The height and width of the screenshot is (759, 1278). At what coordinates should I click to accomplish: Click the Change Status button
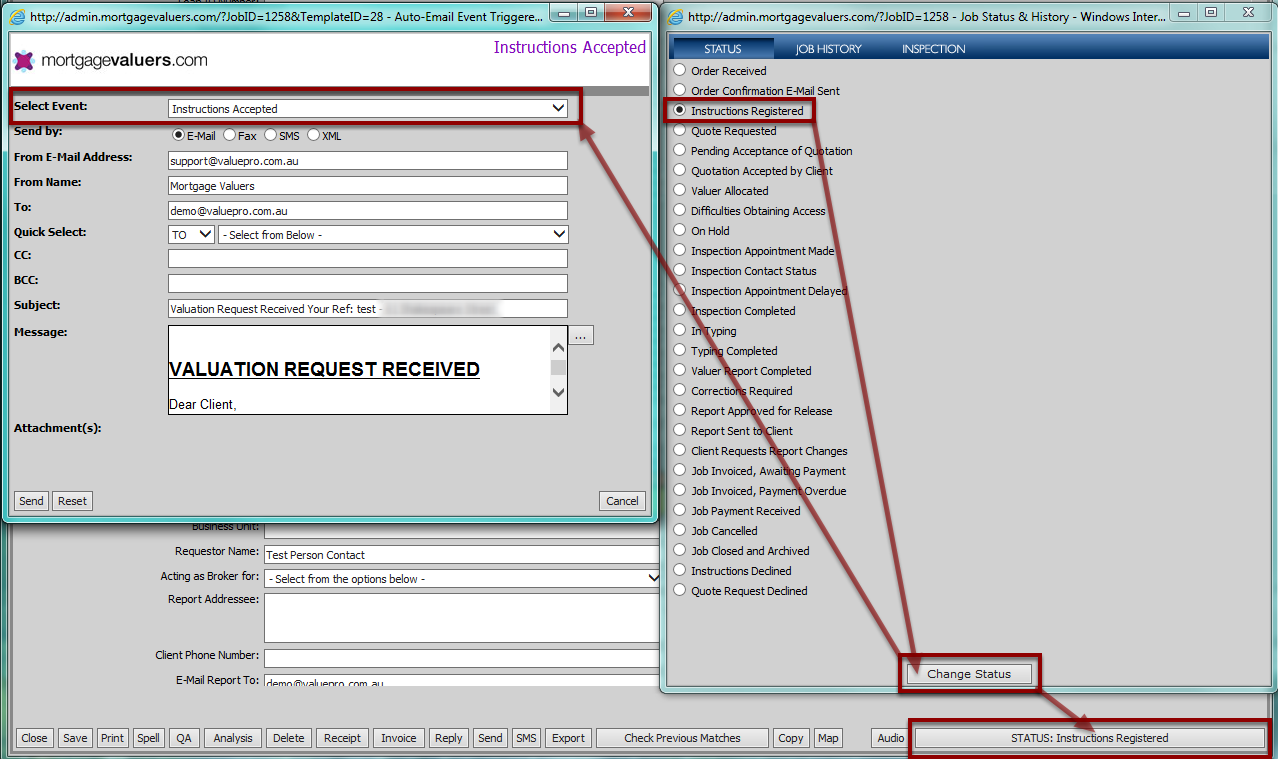969,674
